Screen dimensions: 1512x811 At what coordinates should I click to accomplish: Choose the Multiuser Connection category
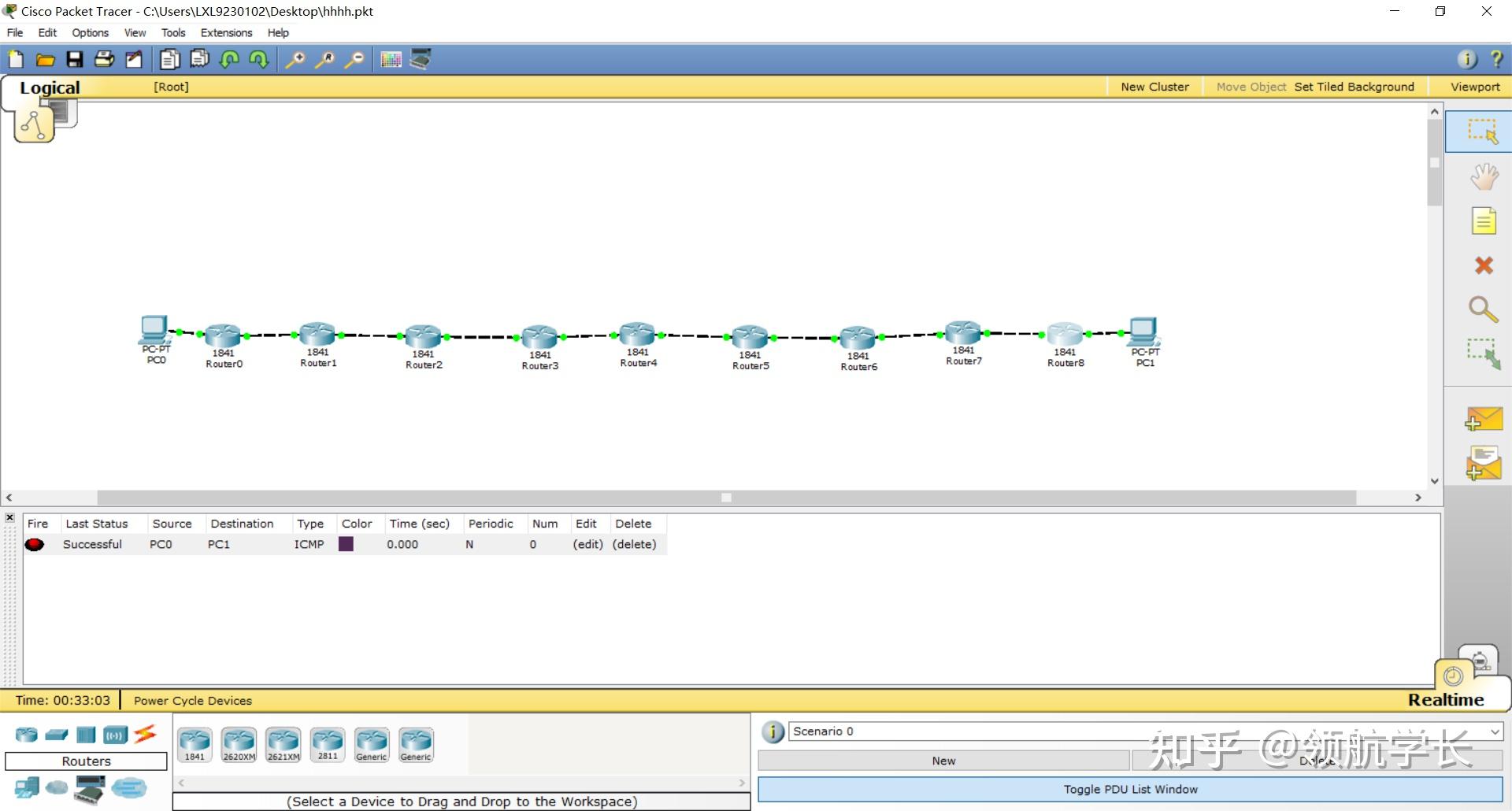pos(129,787)
